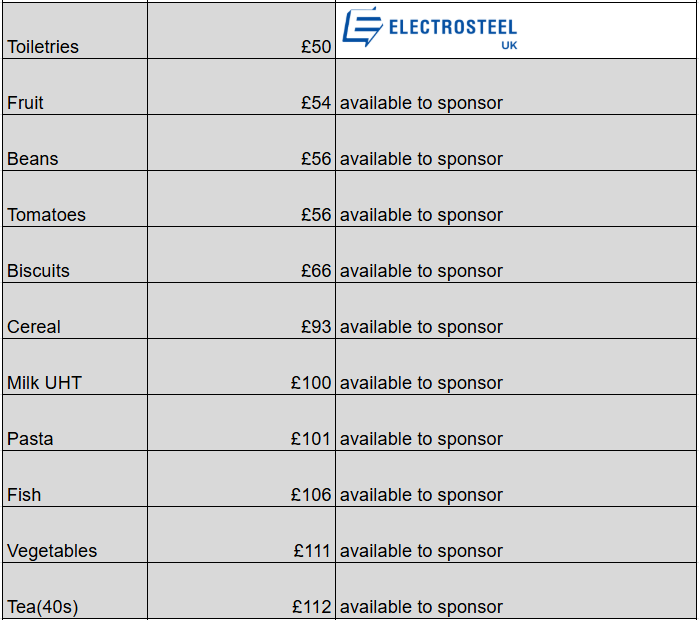This screenshot has height=620, width=699.
Task: Click the £100 price cell
Action: (x=311, y=383)
